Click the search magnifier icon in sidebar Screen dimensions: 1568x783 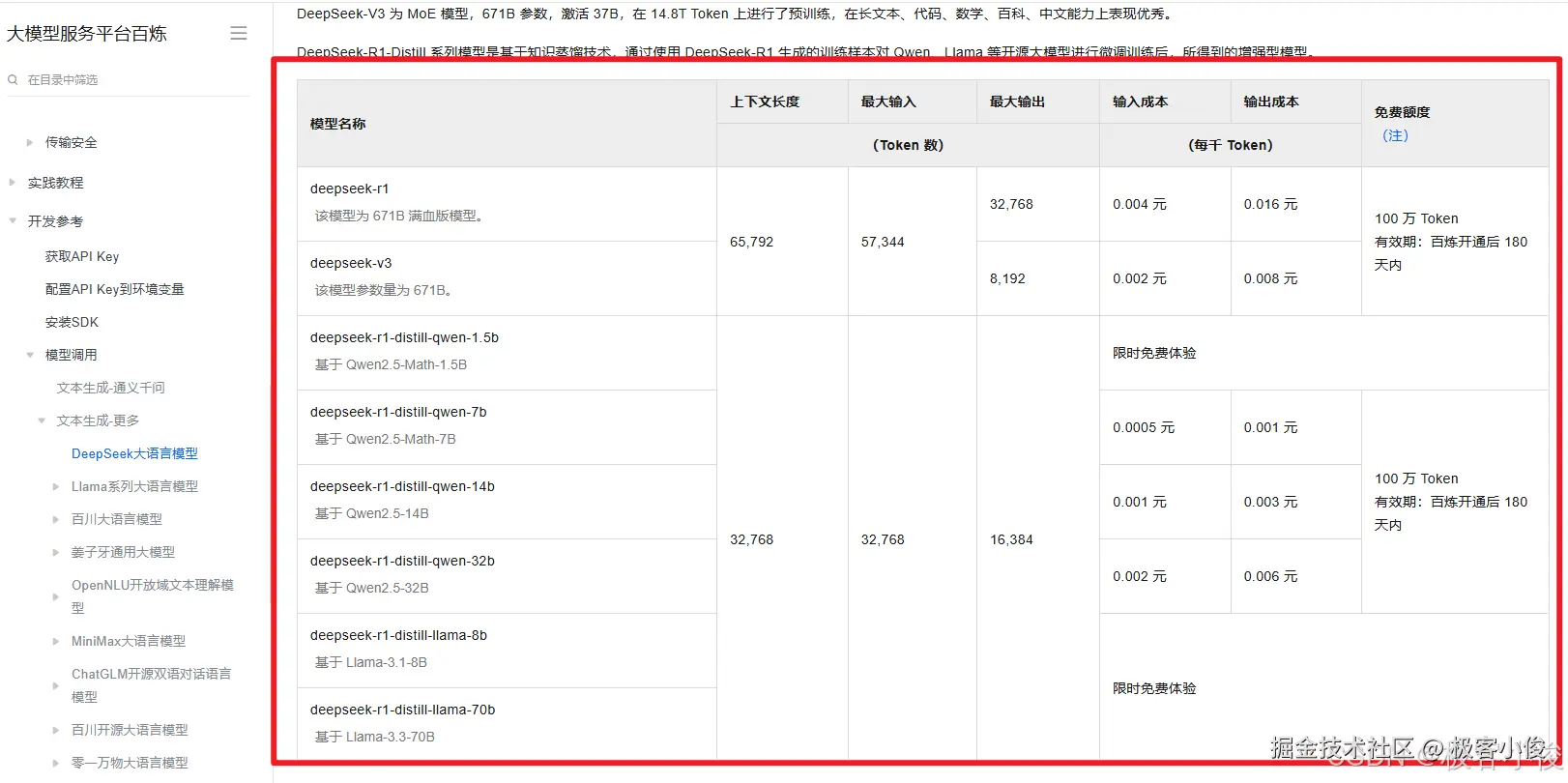tap(14, 80)
